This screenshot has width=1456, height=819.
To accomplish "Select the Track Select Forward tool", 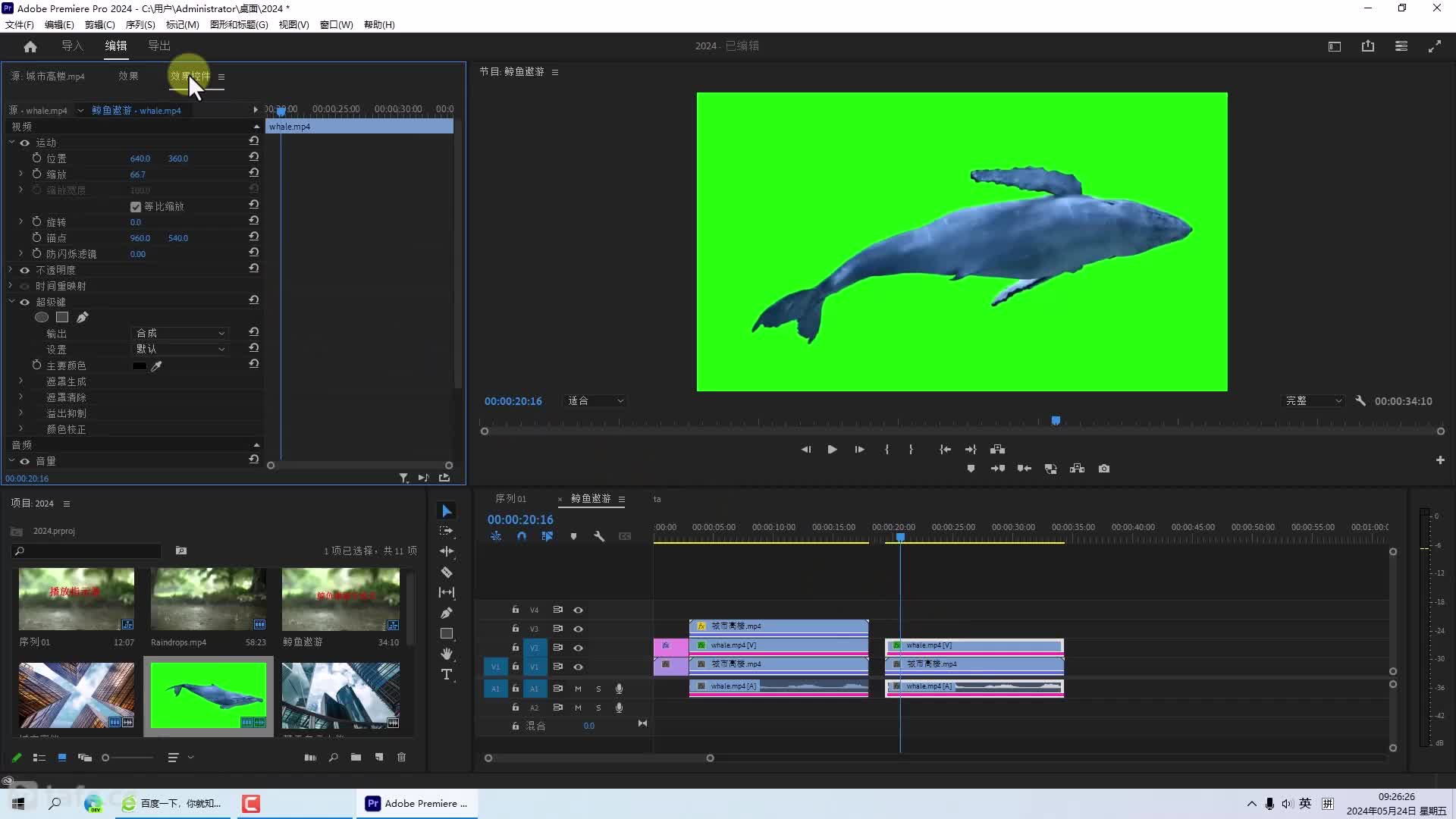I will 447,531.
